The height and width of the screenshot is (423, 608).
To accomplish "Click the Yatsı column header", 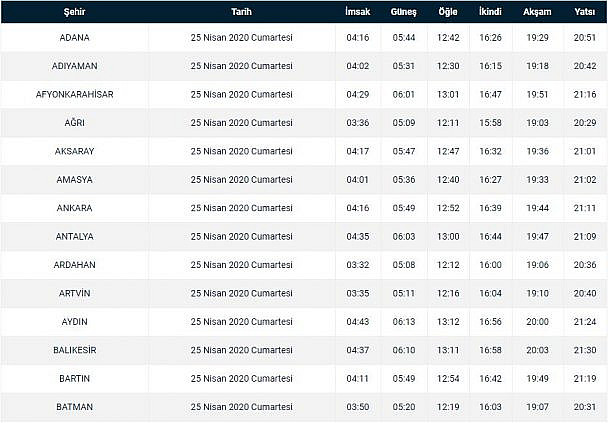I will pos(586,11).
